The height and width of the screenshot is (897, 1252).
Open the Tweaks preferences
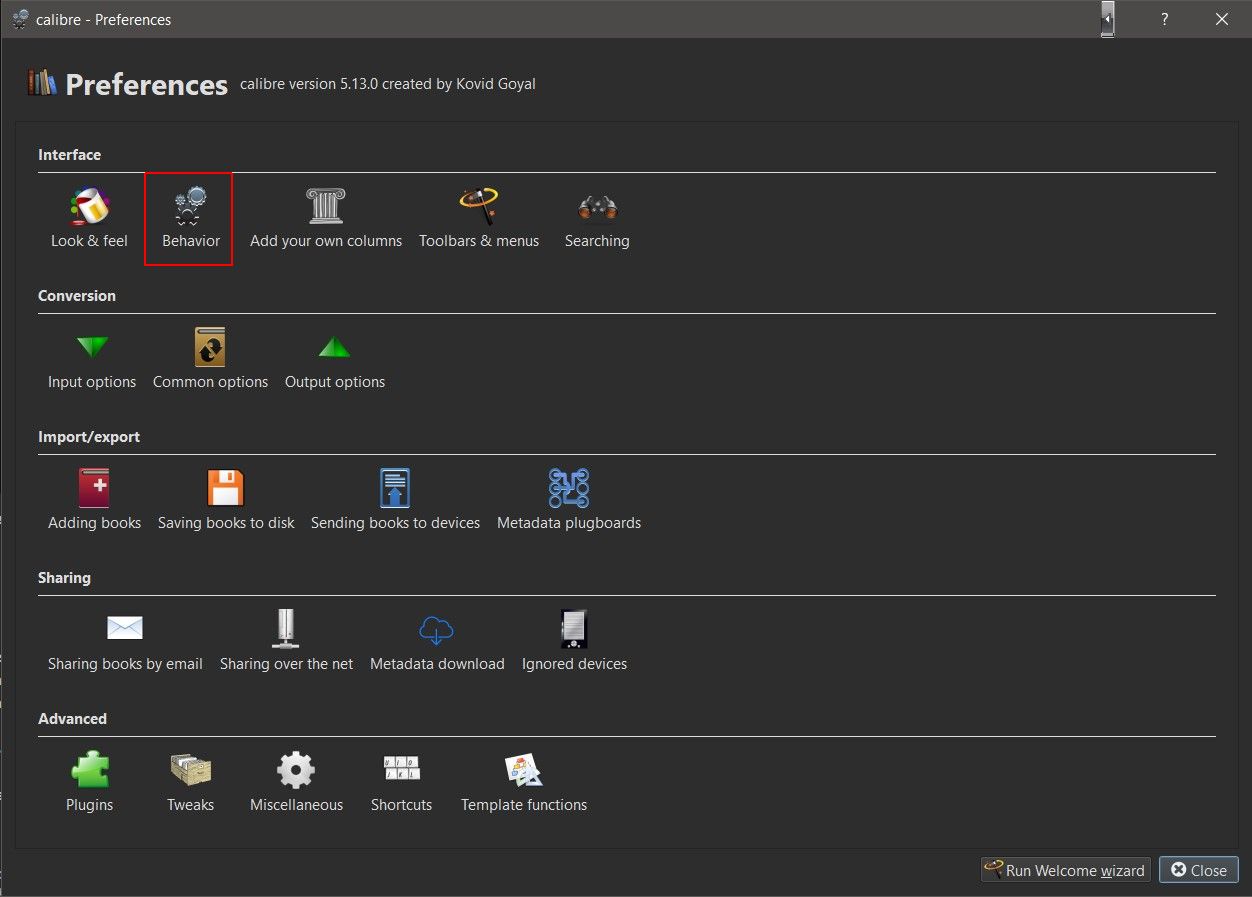pyautogui.click(x=190, y=783)
